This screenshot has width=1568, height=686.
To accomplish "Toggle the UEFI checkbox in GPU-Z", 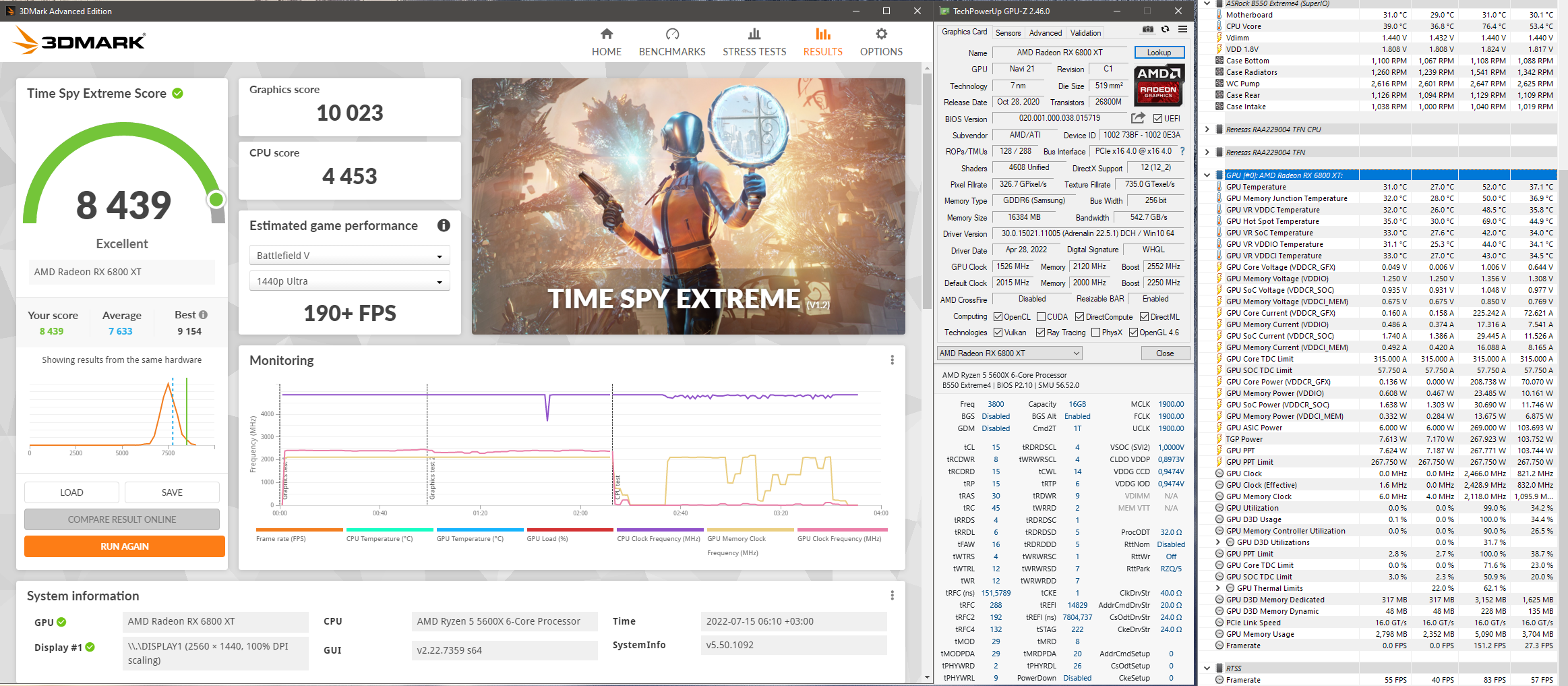I will 1157,119.
